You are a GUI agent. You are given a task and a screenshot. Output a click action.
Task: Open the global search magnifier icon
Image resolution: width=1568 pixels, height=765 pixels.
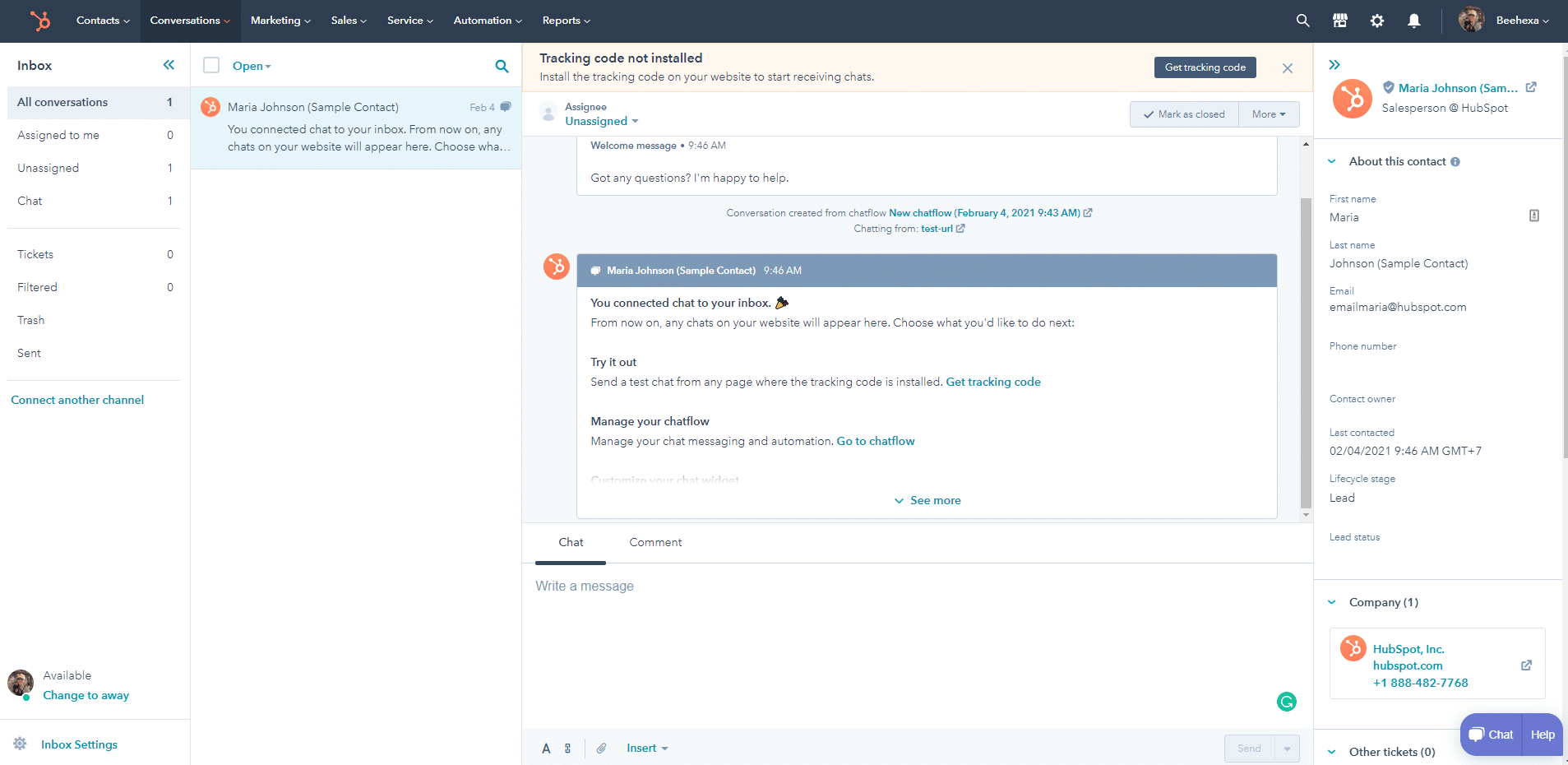pos(1302,21)
